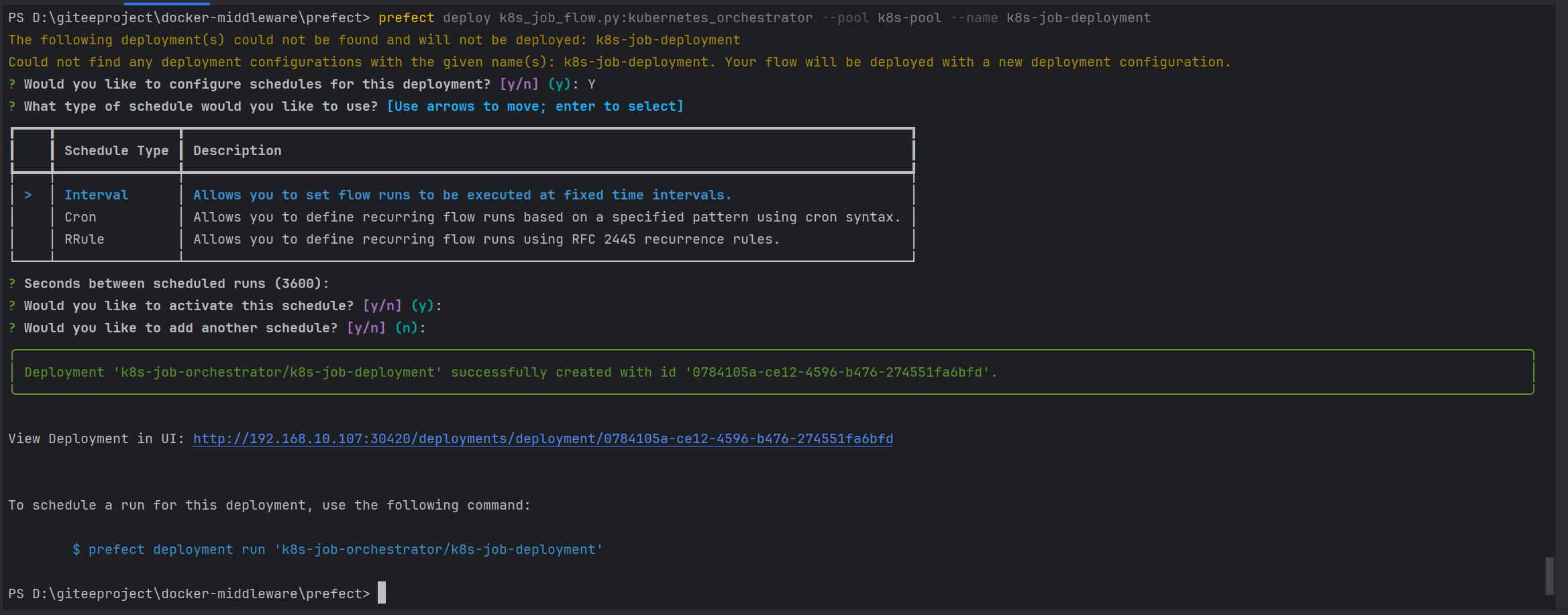Click the vertical scrollbar thumb
Viewport: 1568px width, 615px height.
pyautogui.click(x=1549, y=575)
